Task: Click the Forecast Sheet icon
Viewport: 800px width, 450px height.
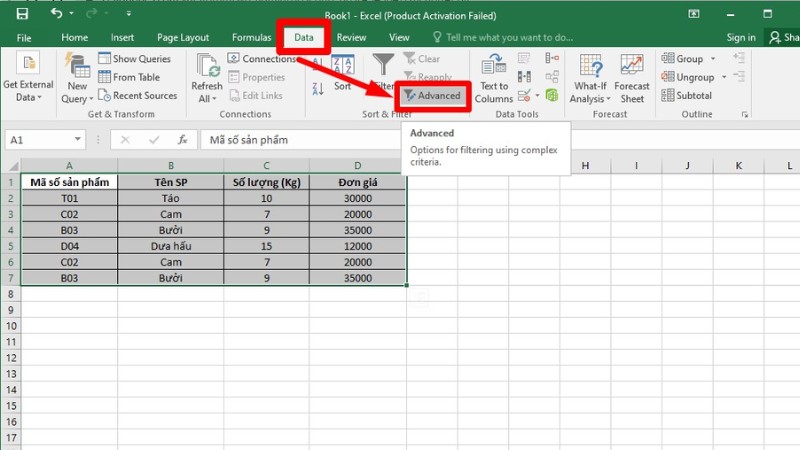Action: click(x=632, y=78)
